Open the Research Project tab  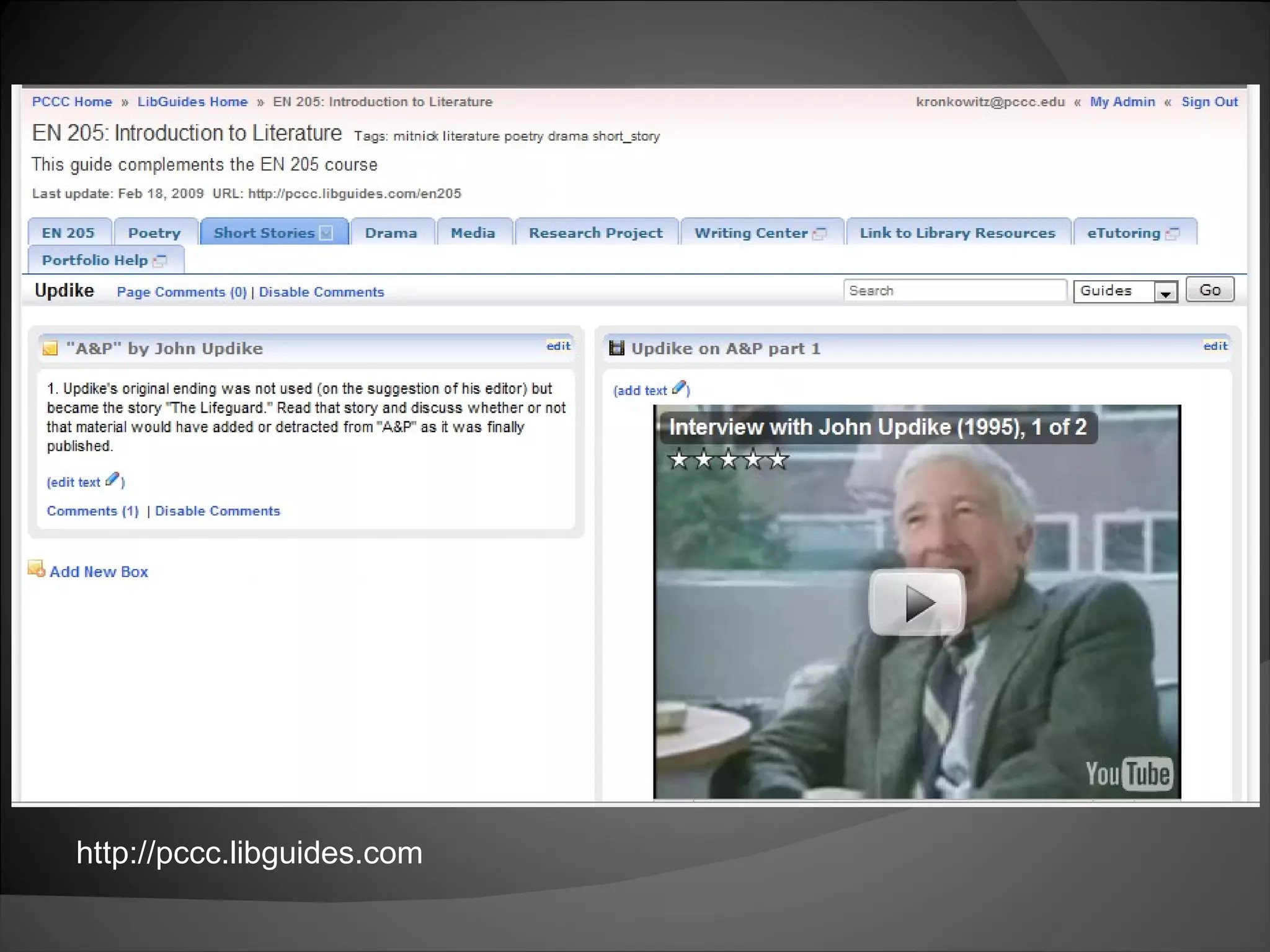click(x=596, y=232)
